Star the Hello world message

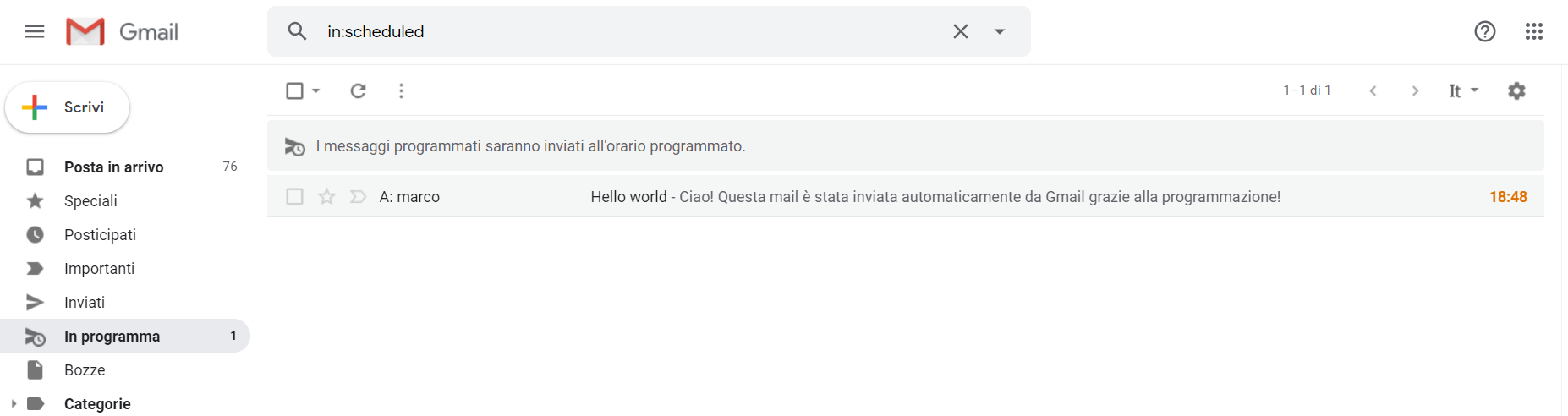tap(326, 197)
